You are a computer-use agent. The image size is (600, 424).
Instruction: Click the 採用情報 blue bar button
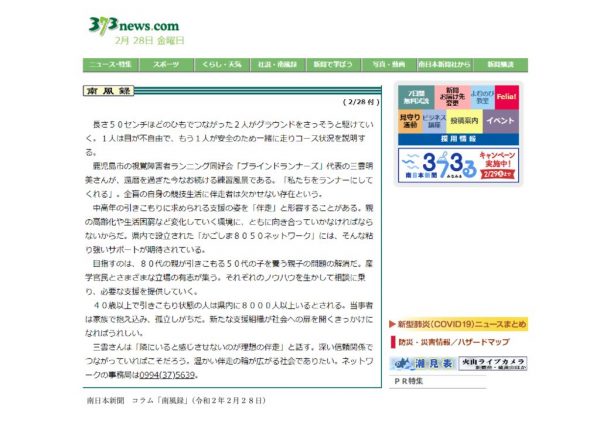(459, 139)
